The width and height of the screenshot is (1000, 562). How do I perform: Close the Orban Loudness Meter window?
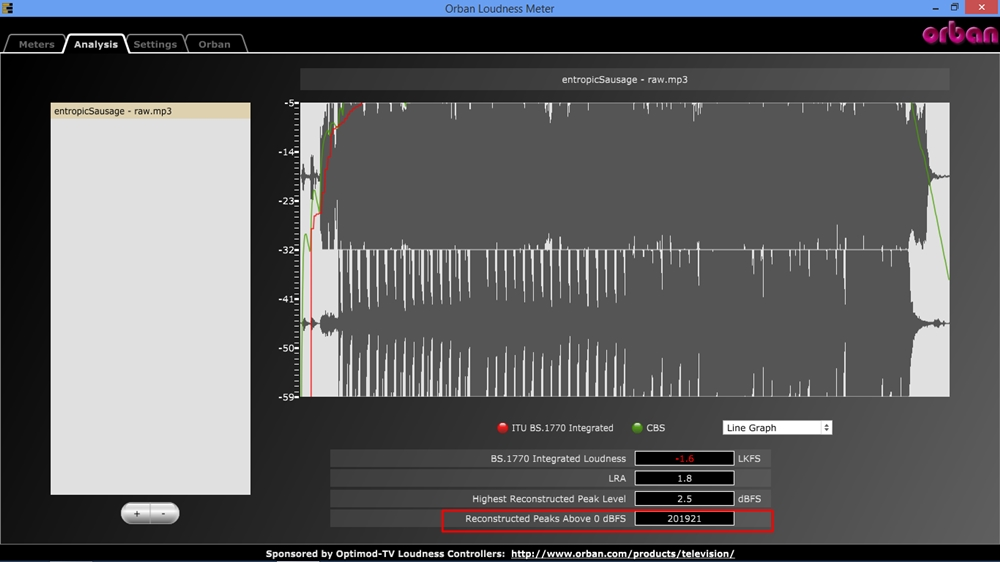[982, 8]
